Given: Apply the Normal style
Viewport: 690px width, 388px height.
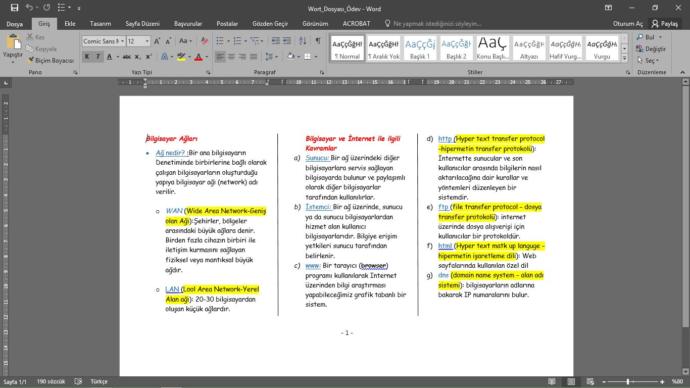Looking at the screenshot, I should (x=347, y=48).
